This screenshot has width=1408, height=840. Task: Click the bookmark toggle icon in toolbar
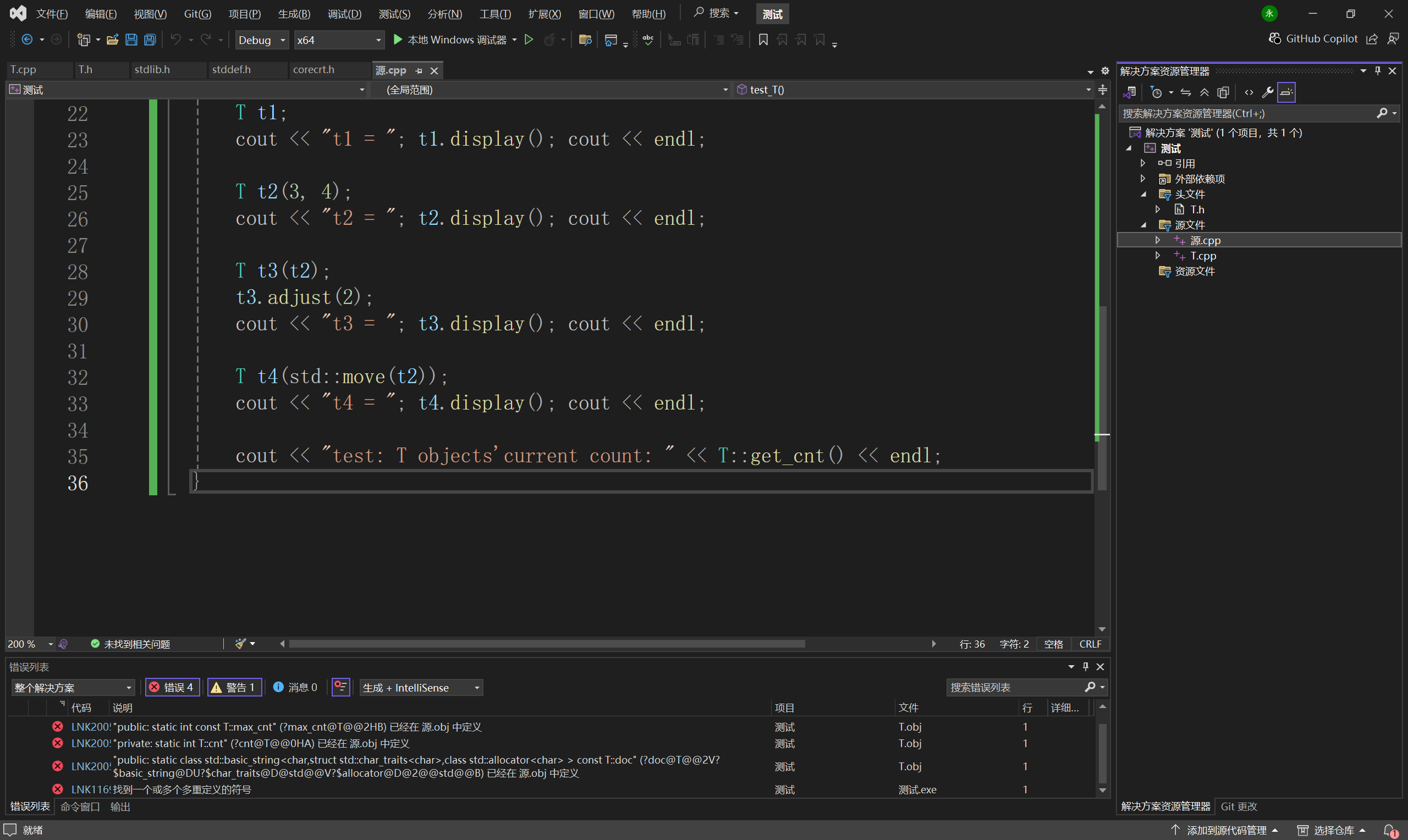[763, 40]
